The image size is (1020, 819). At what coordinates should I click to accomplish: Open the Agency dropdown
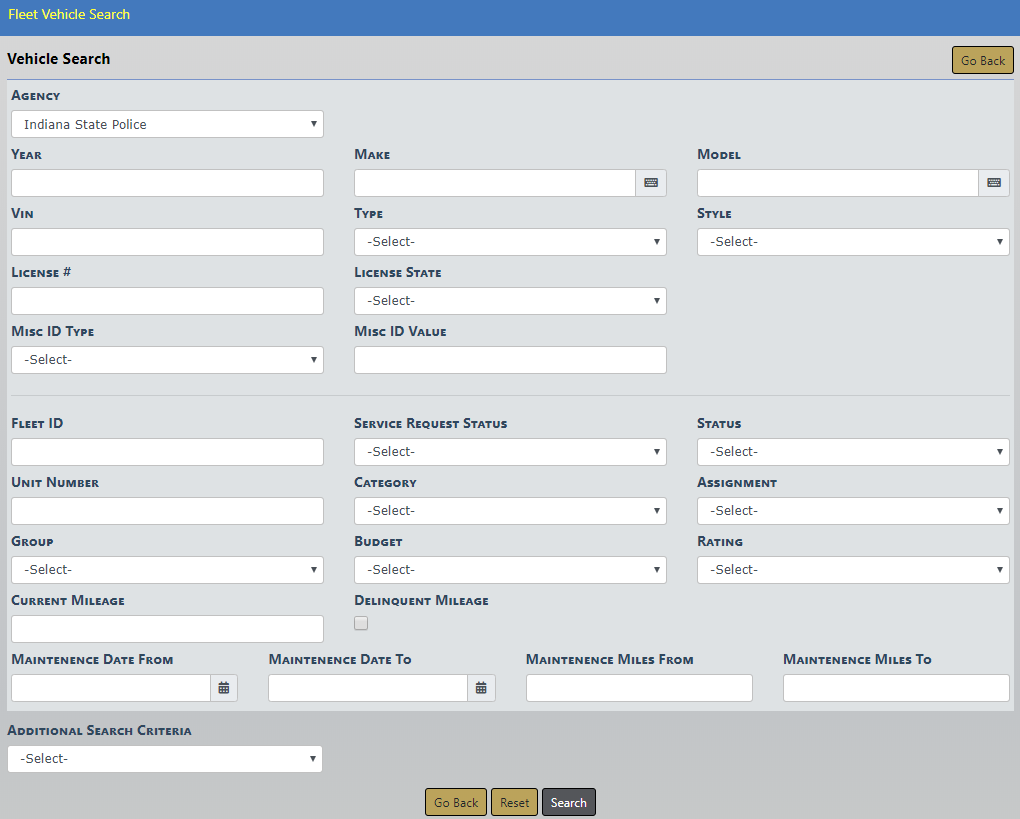point(167,124)
